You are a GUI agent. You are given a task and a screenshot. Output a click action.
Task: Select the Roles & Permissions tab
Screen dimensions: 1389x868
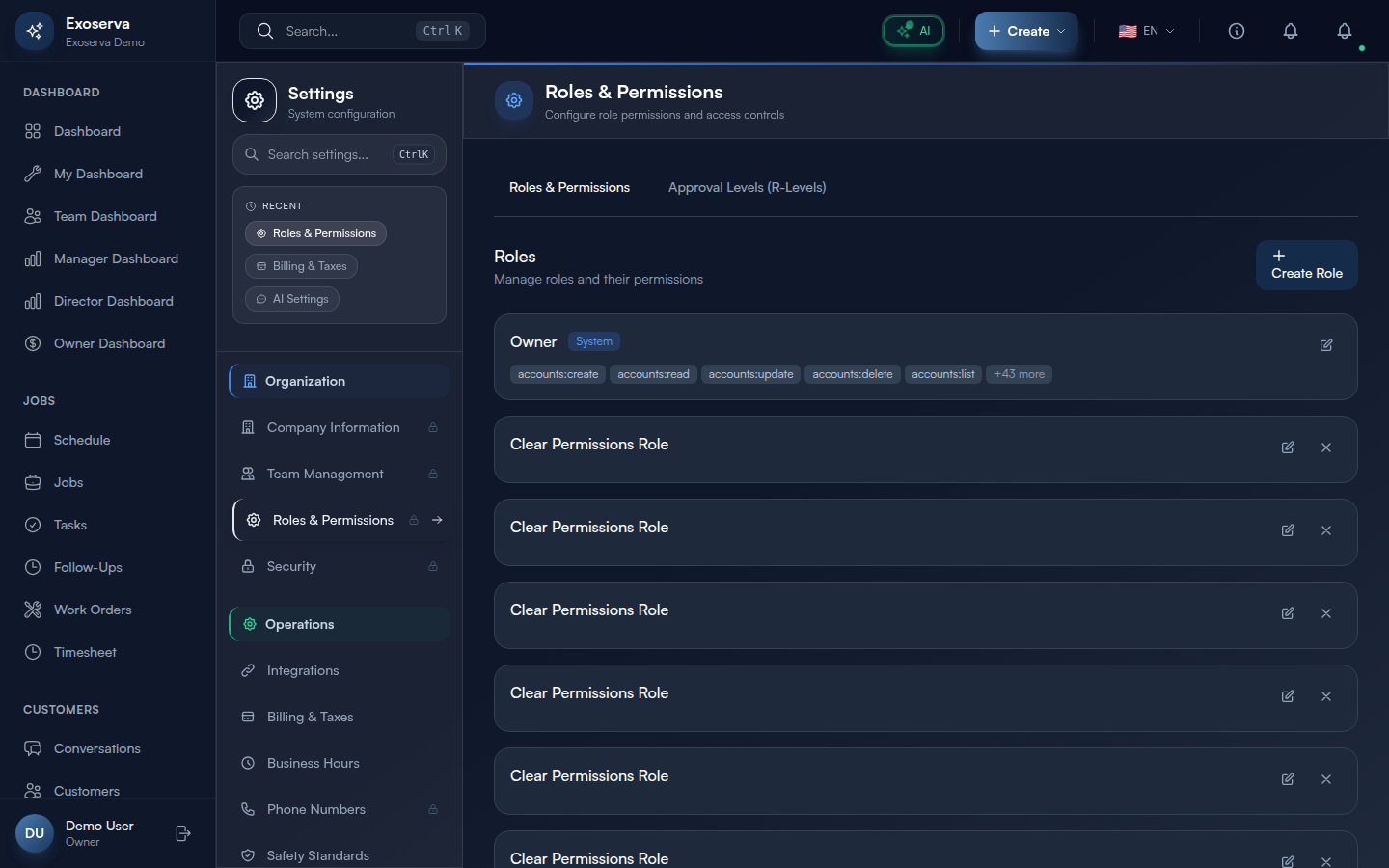coord(569,187)
